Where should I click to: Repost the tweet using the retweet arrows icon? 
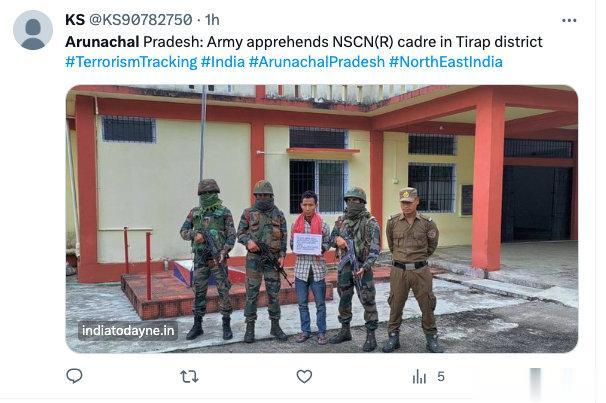[x=189, y=376]
